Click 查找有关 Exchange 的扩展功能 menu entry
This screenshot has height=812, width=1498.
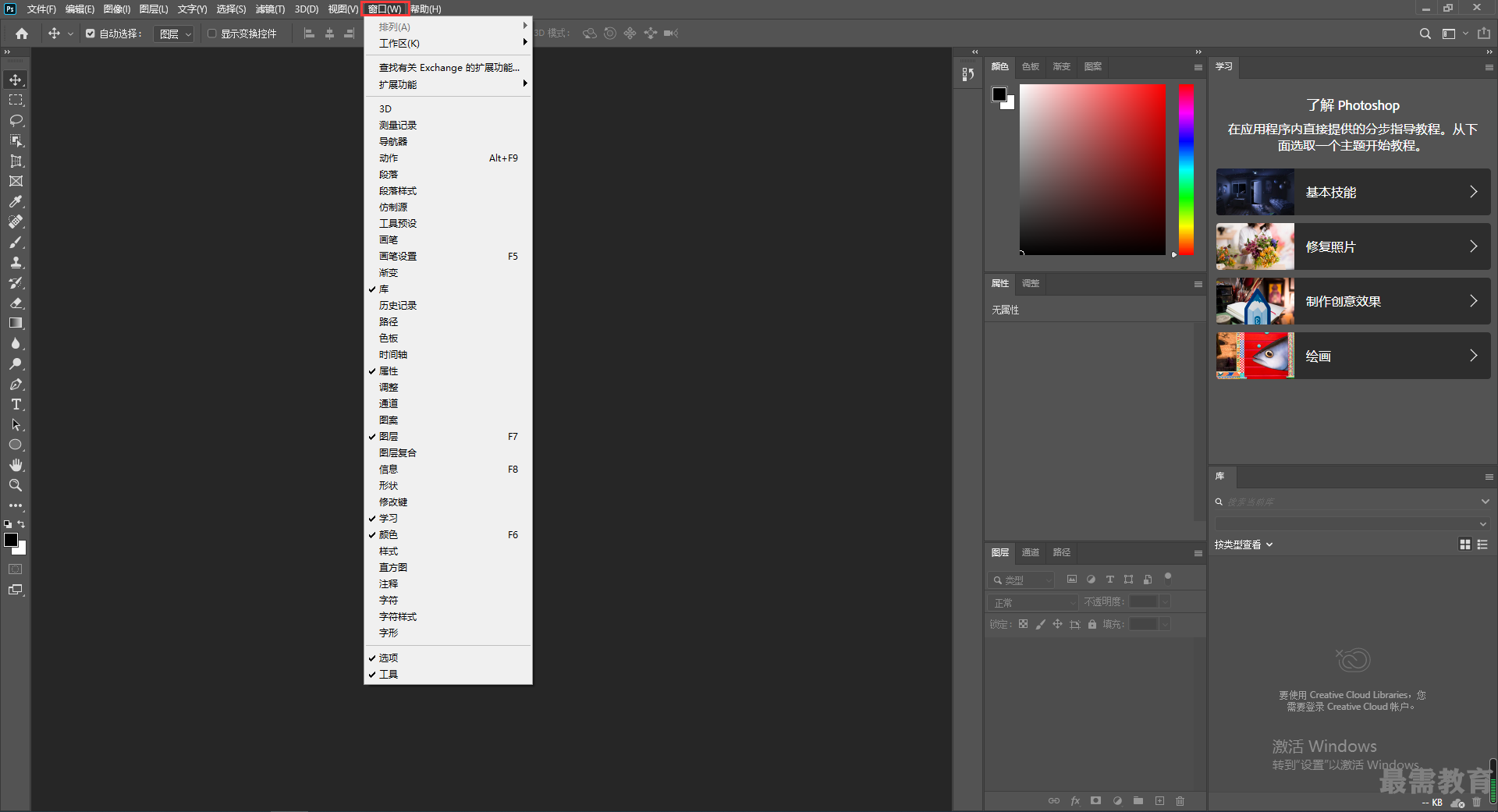pyautogui.click(x=448, y=68)
